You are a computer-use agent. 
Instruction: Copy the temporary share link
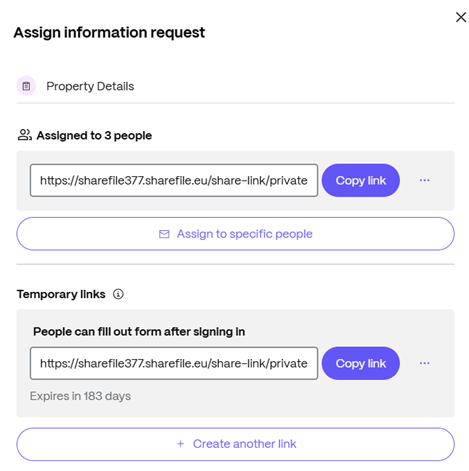[361, 363]
